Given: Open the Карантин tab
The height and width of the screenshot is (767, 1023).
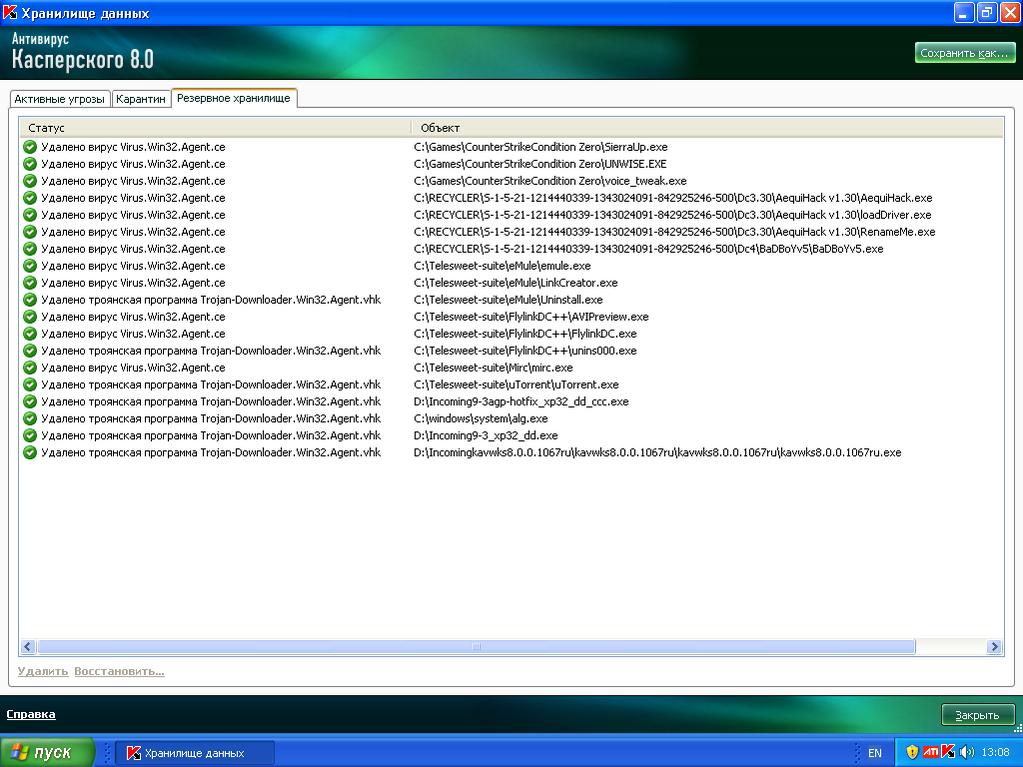Looking at the screenshot, I should (x=140, y=99).
